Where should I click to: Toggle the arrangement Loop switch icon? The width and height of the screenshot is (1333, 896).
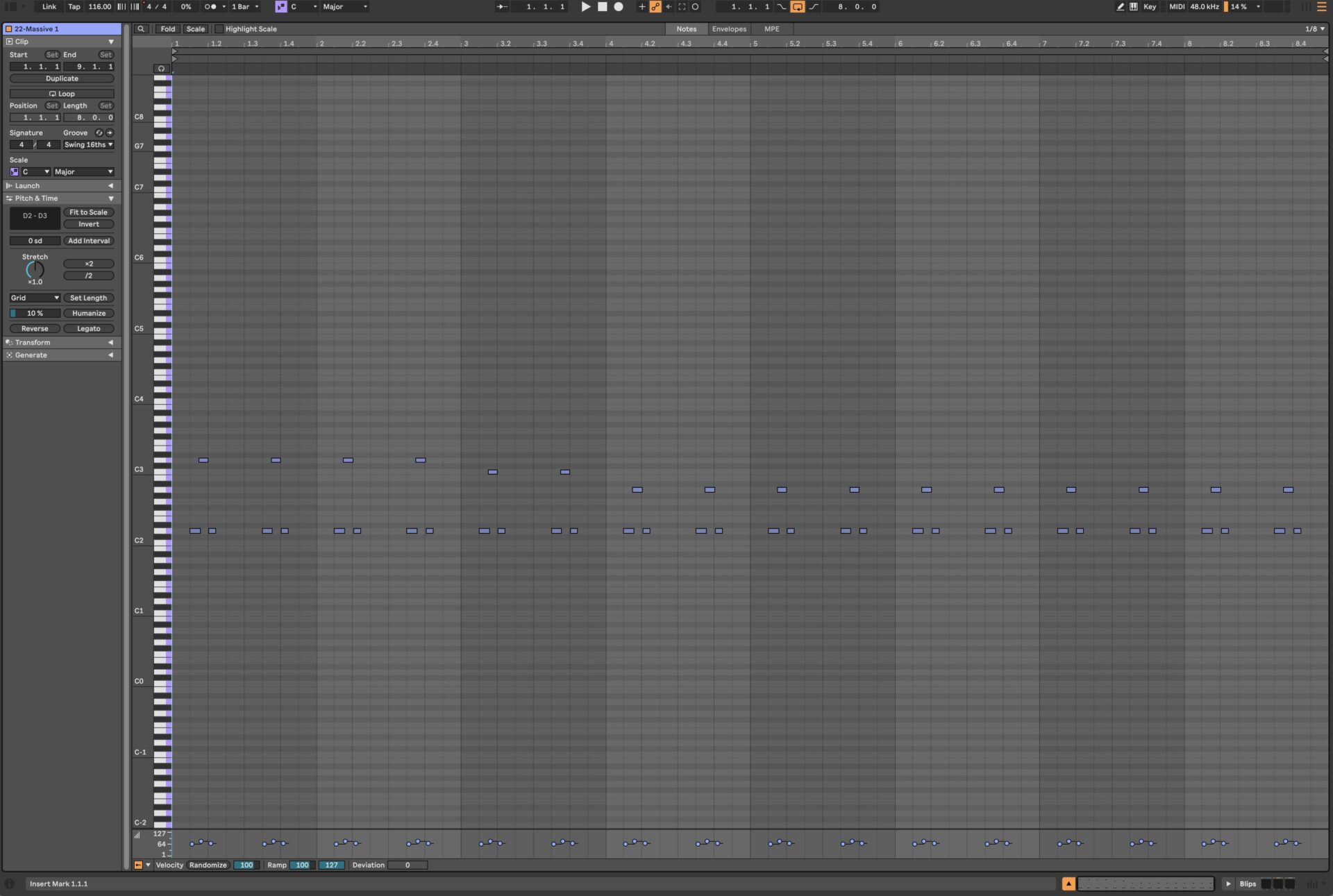[x=797, y=7]
